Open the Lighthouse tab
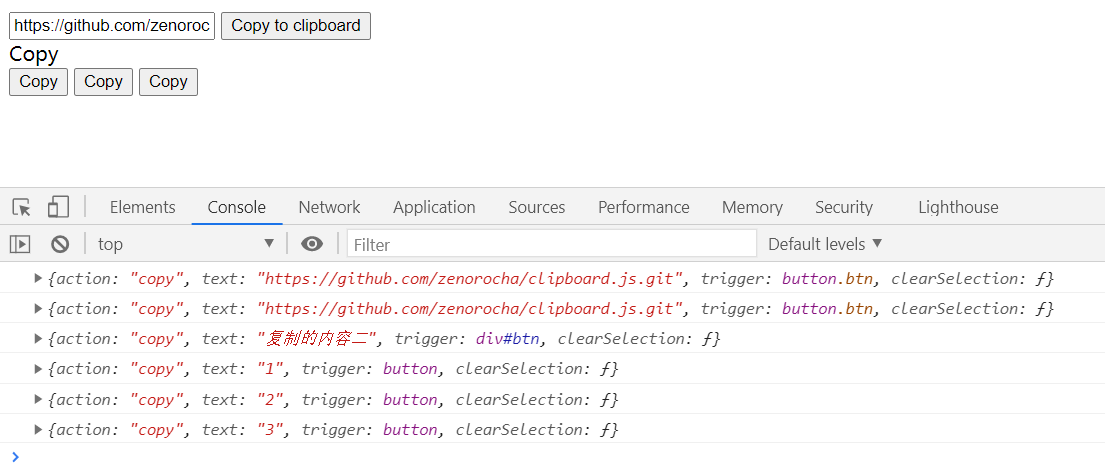The width and height of the screenshot is (1105, 470). click(x=958, y=207)
